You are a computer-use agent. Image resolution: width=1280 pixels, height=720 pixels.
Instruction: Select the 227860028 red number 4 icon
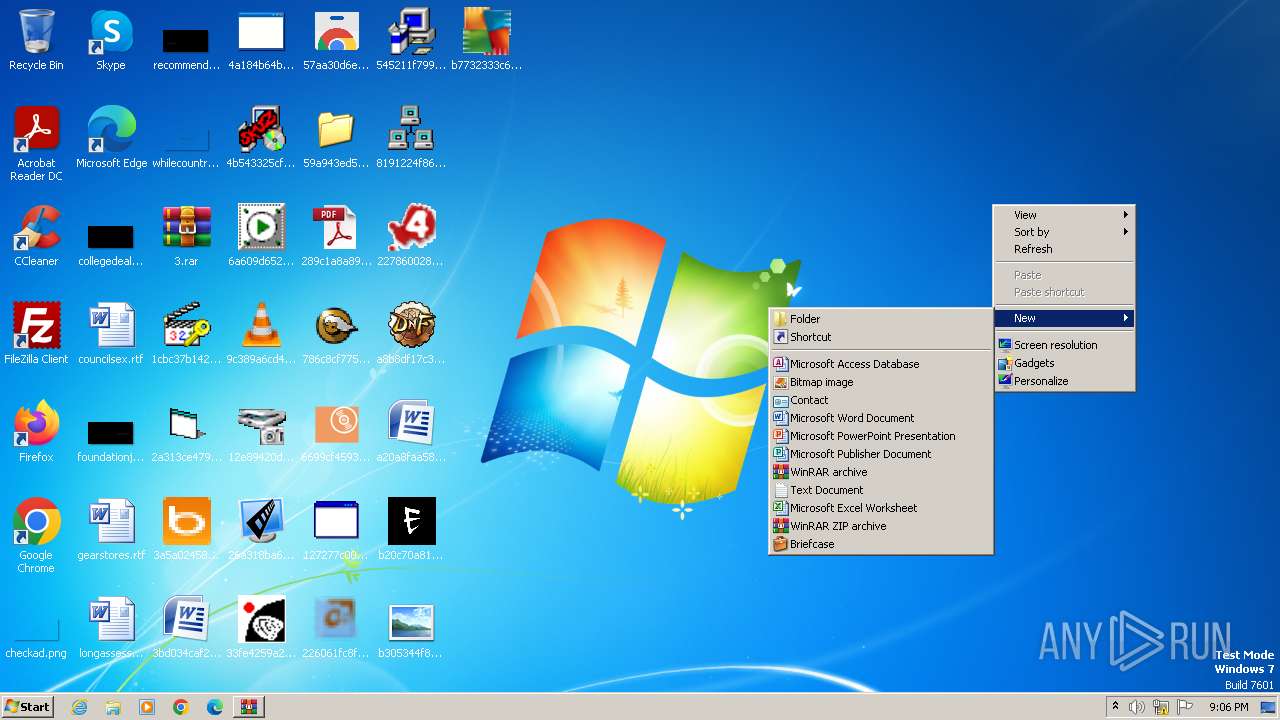click(x=411, y=236)
